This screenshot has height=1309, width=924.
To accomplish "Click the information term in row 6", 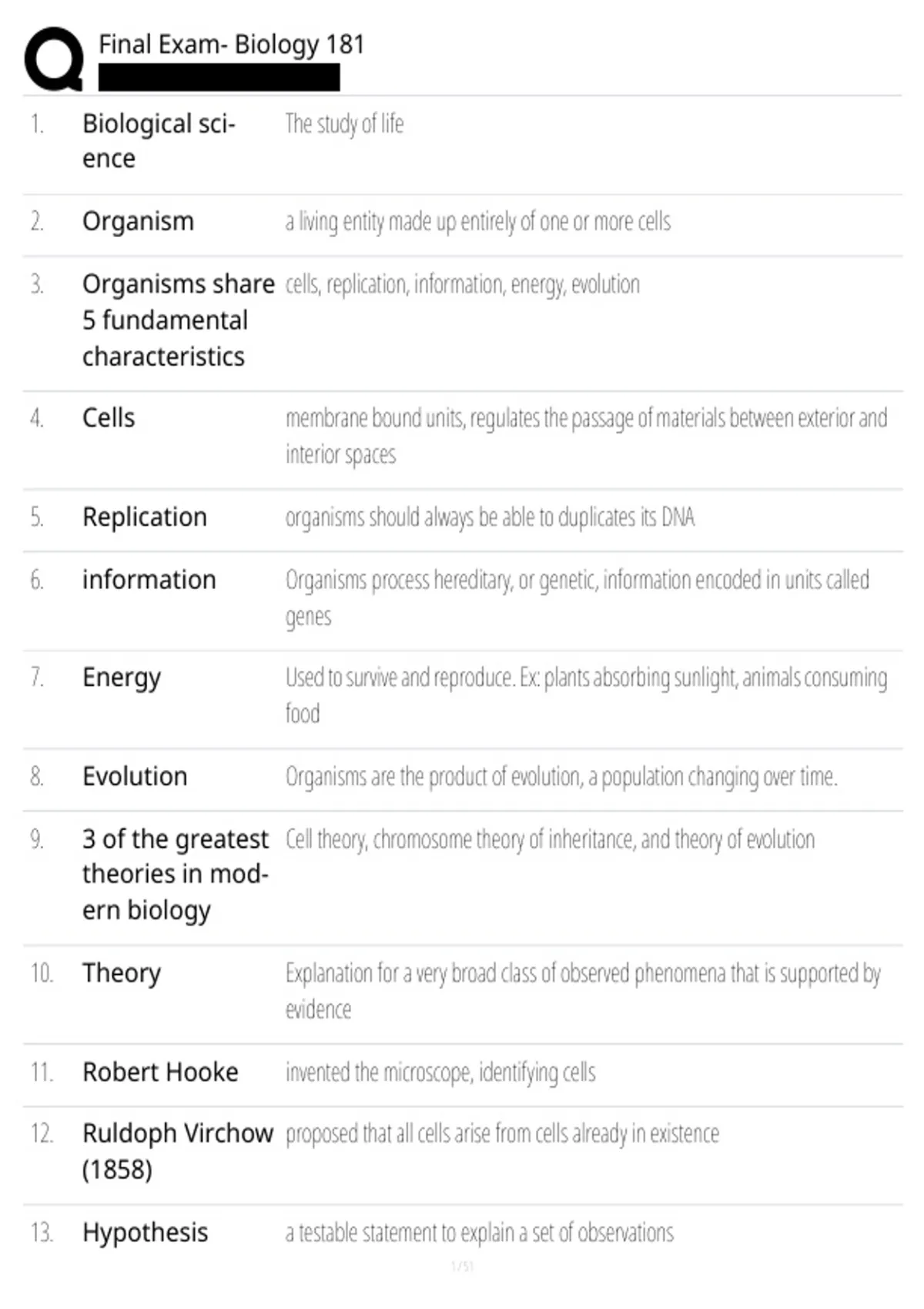I will point(149,580).
